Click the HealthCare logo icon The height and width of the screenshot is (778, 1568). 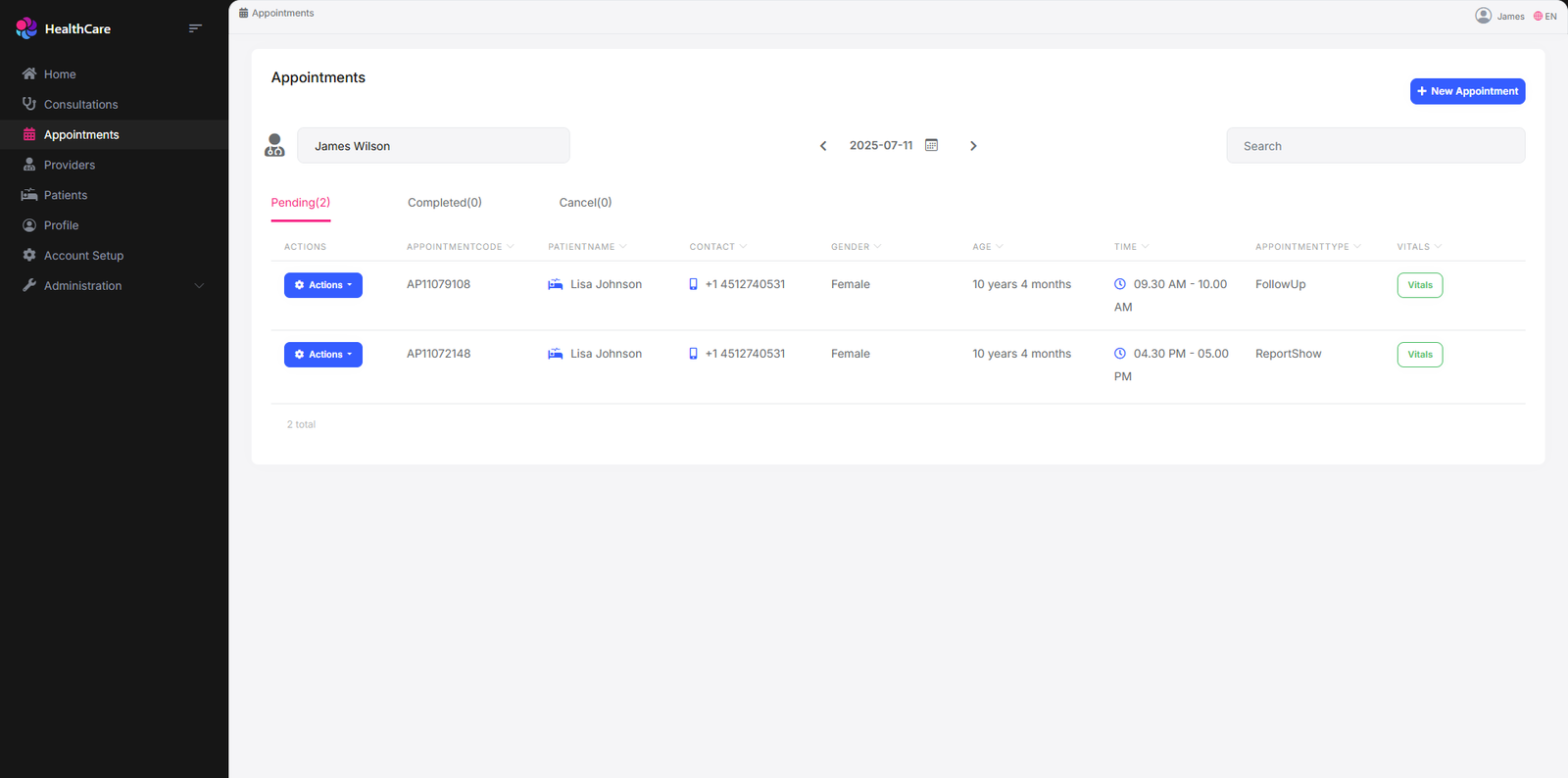(x=26, y=28)
